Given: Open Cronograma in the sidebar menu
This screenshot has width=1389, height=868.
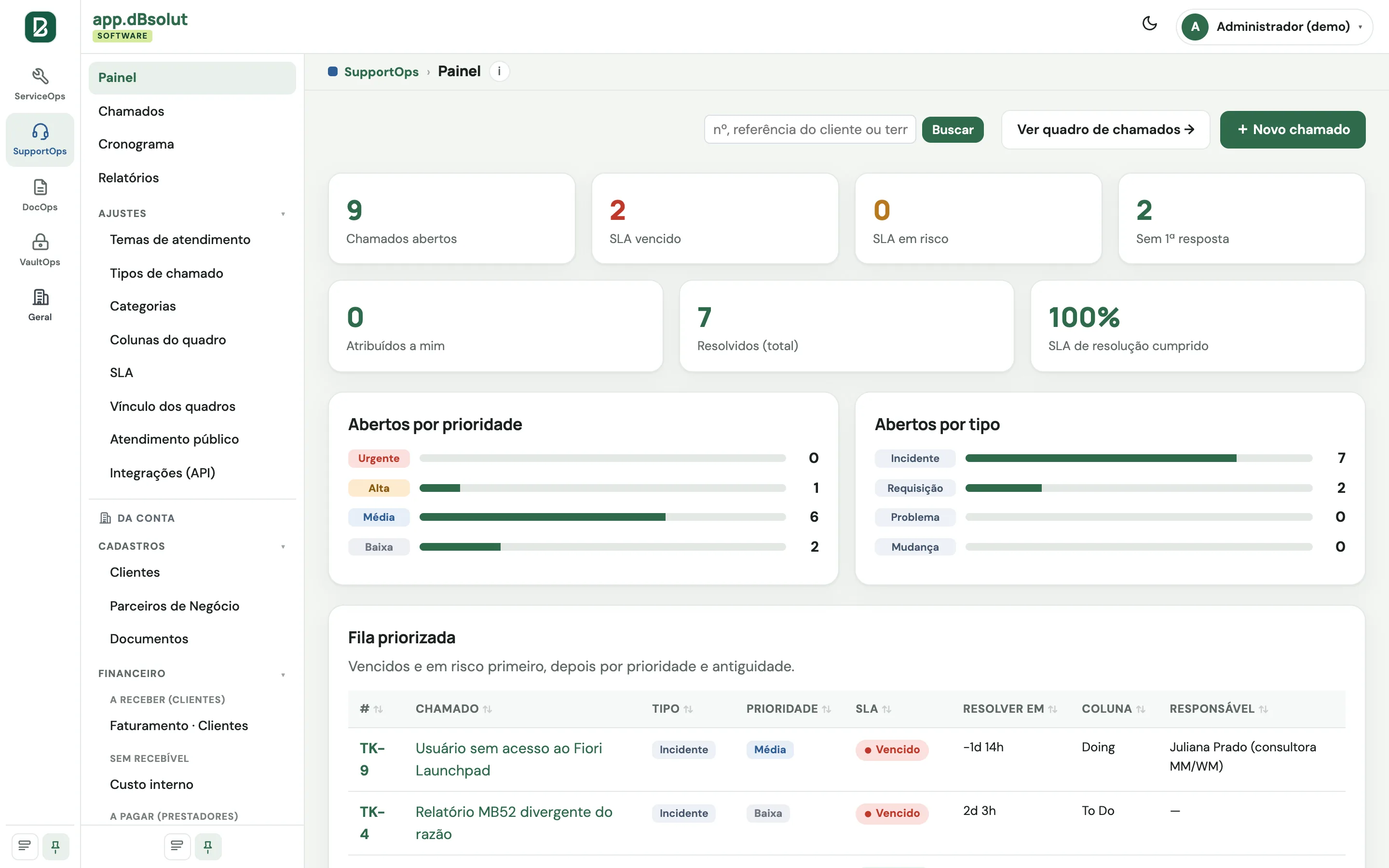Looking at the screenshot, I should pyautogui.click(x=191, y=144).
